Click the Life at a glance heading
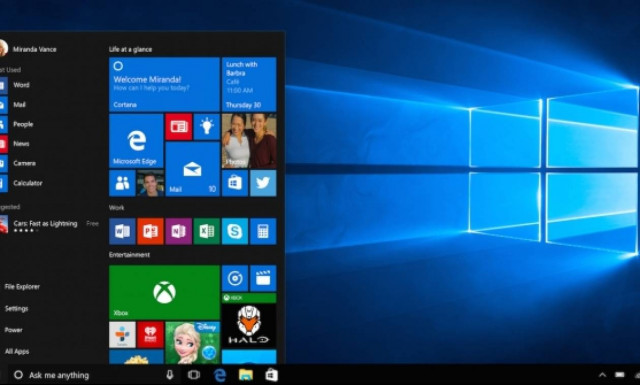The width and height of the screenshot is (640, 385). click(130, 49)
